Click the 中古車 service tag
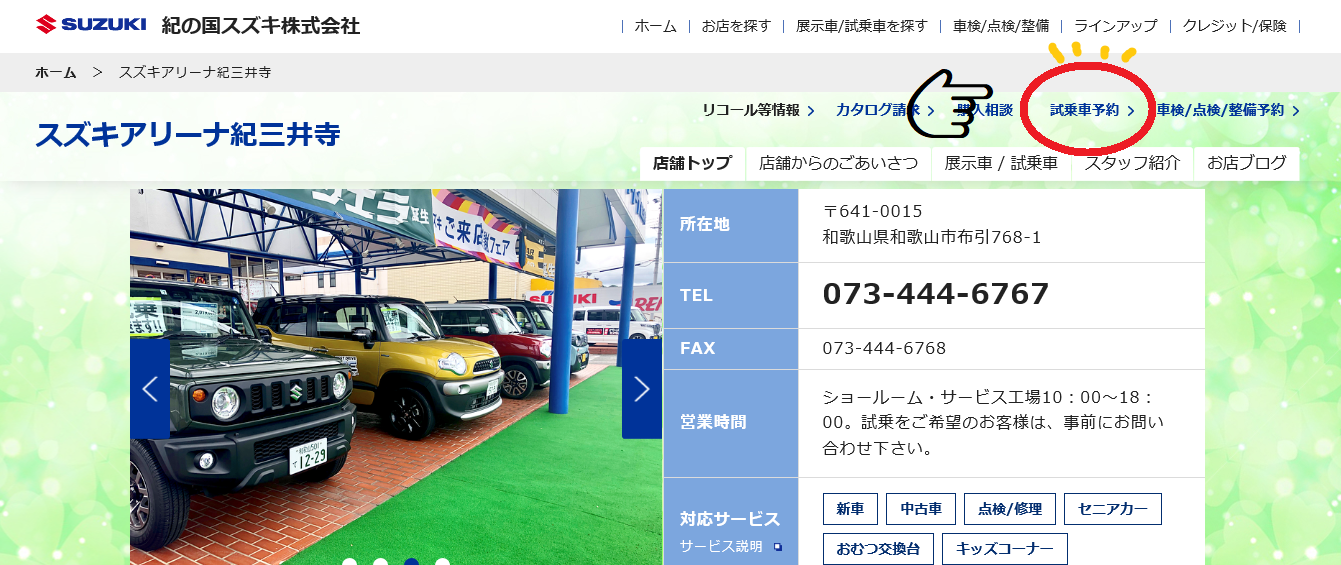This screenshot has width=1341, height=565. 921,509
